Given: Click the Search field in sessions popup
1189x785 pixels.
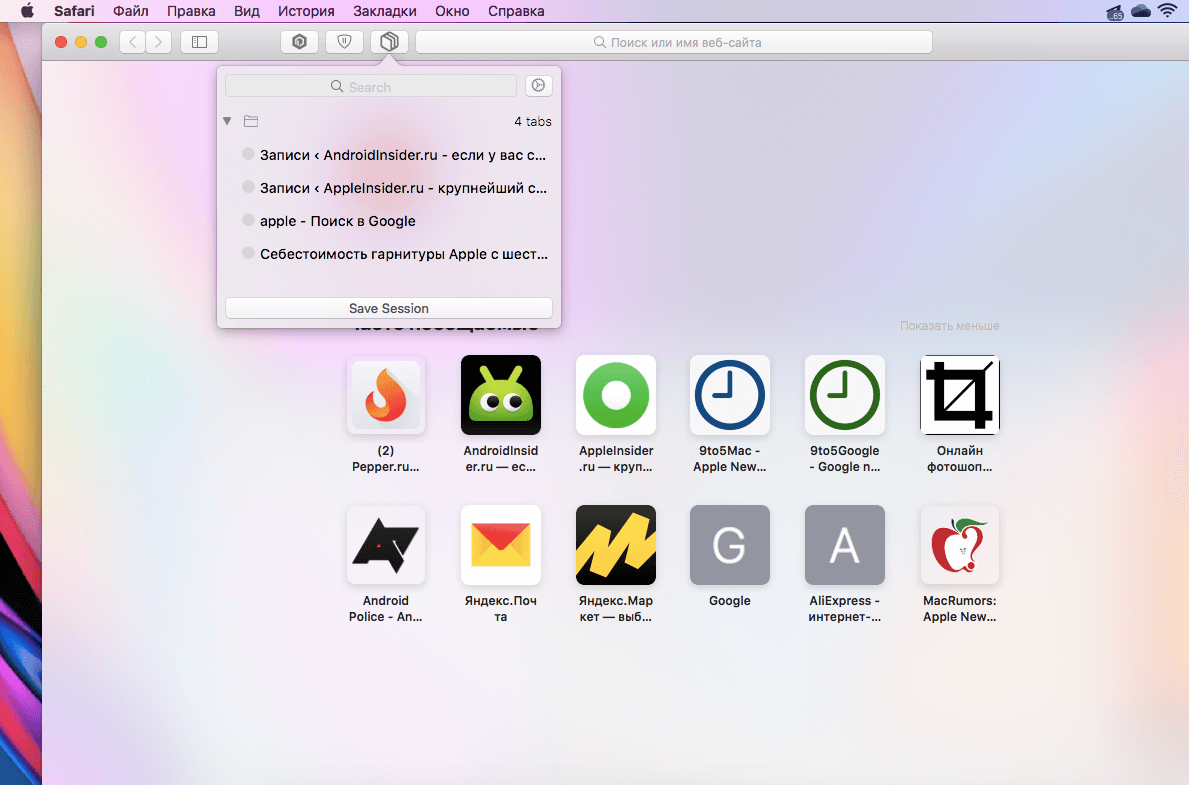Looking at the screenshot, I should tap(370, 87).
